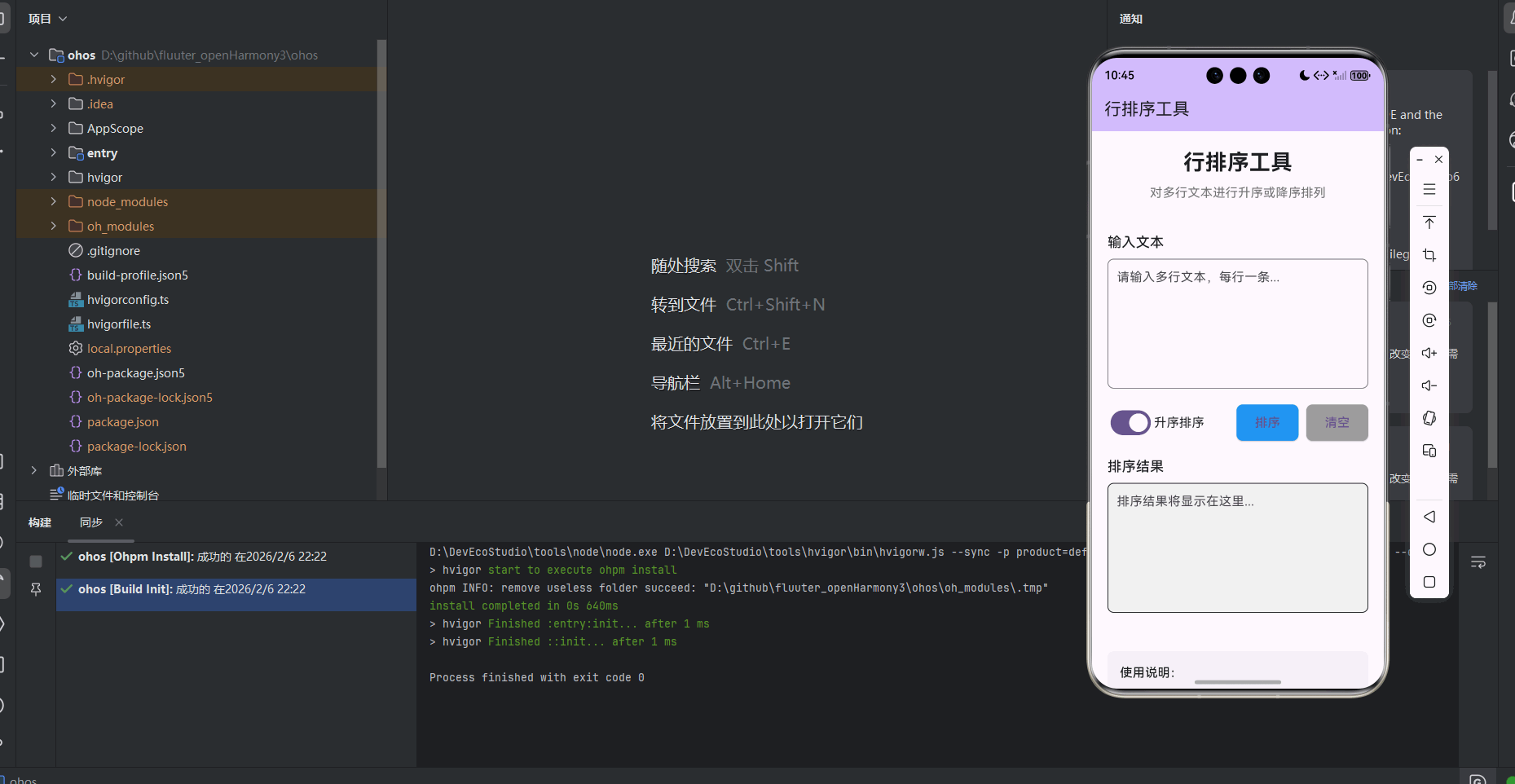This screenshot has width=1515, height=784.
Task: Click the emulator rotate clockwise icon
Action: click(x=1429, y=320)
